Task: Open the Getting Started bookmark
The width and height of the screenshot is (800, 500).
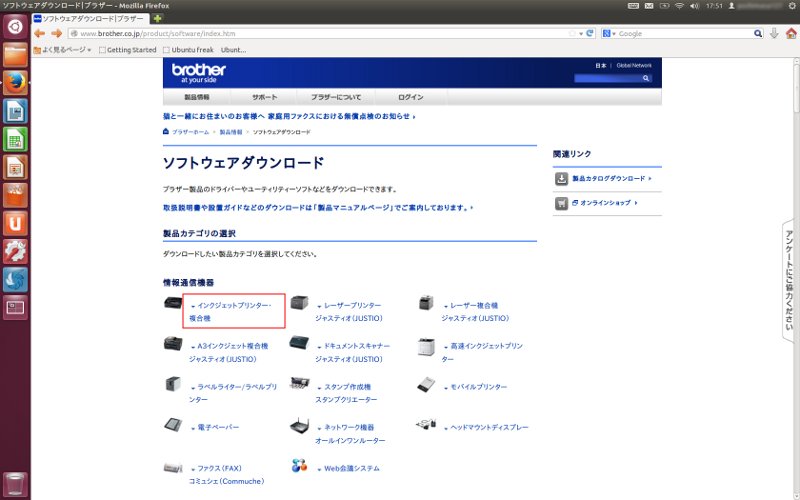Action: tap(128, 49)
